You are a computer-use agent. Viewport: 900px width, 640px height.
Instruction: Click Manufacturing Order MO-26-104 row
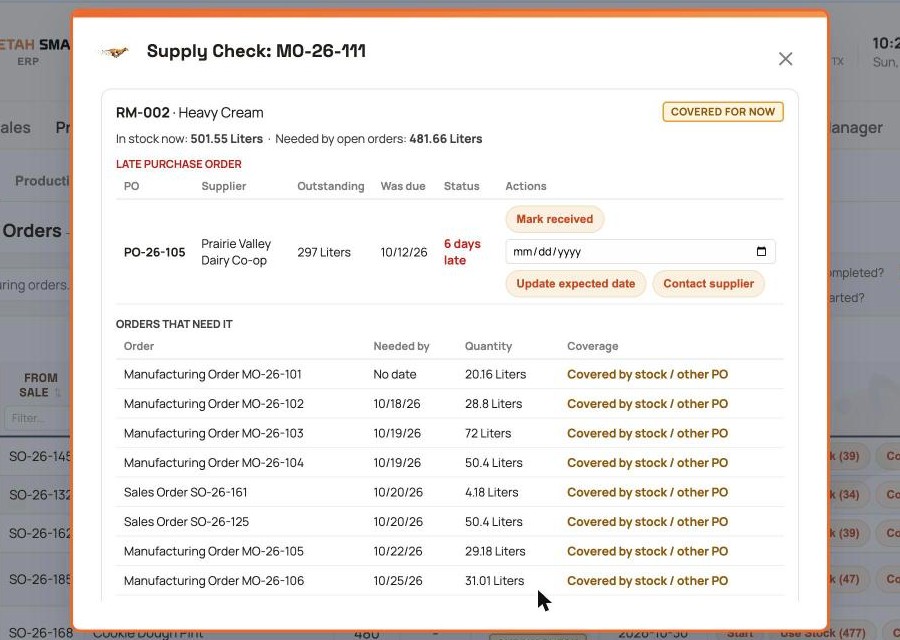449,463
